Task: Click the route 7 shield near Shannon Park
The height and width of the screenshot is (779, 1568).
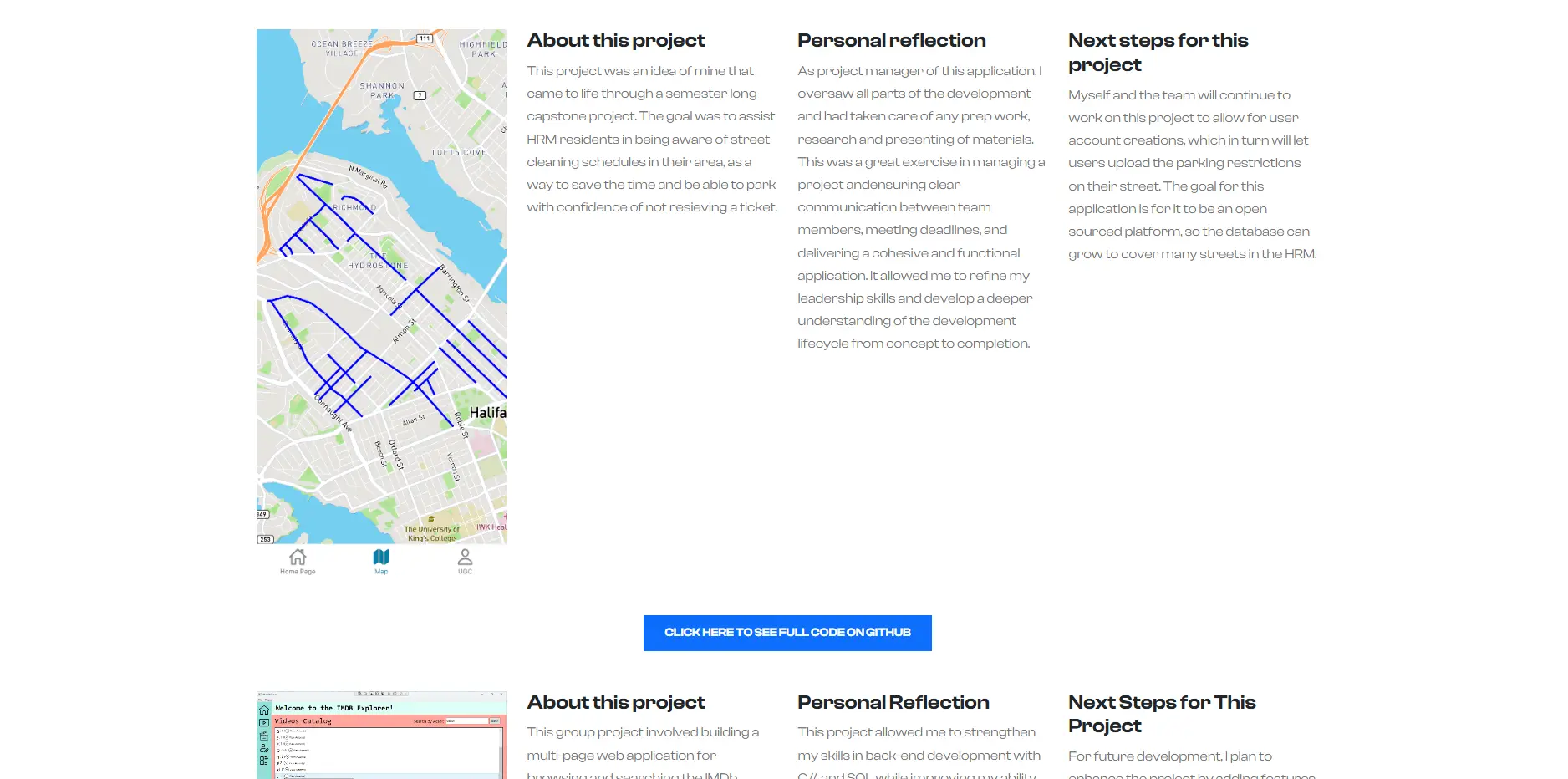Action: [420, 95]
